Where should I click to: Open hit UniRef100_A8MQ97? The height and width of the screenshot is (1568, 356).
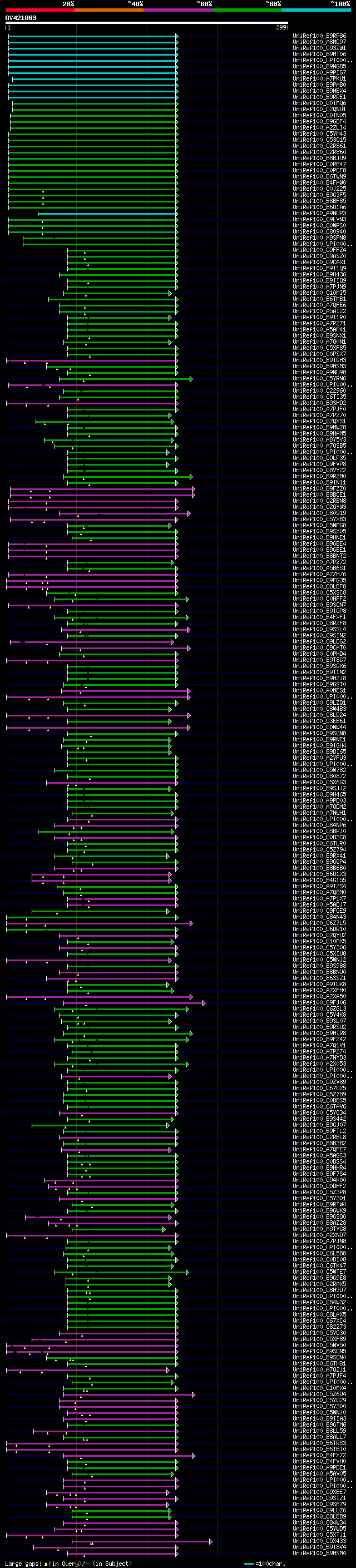pos(319,42)
